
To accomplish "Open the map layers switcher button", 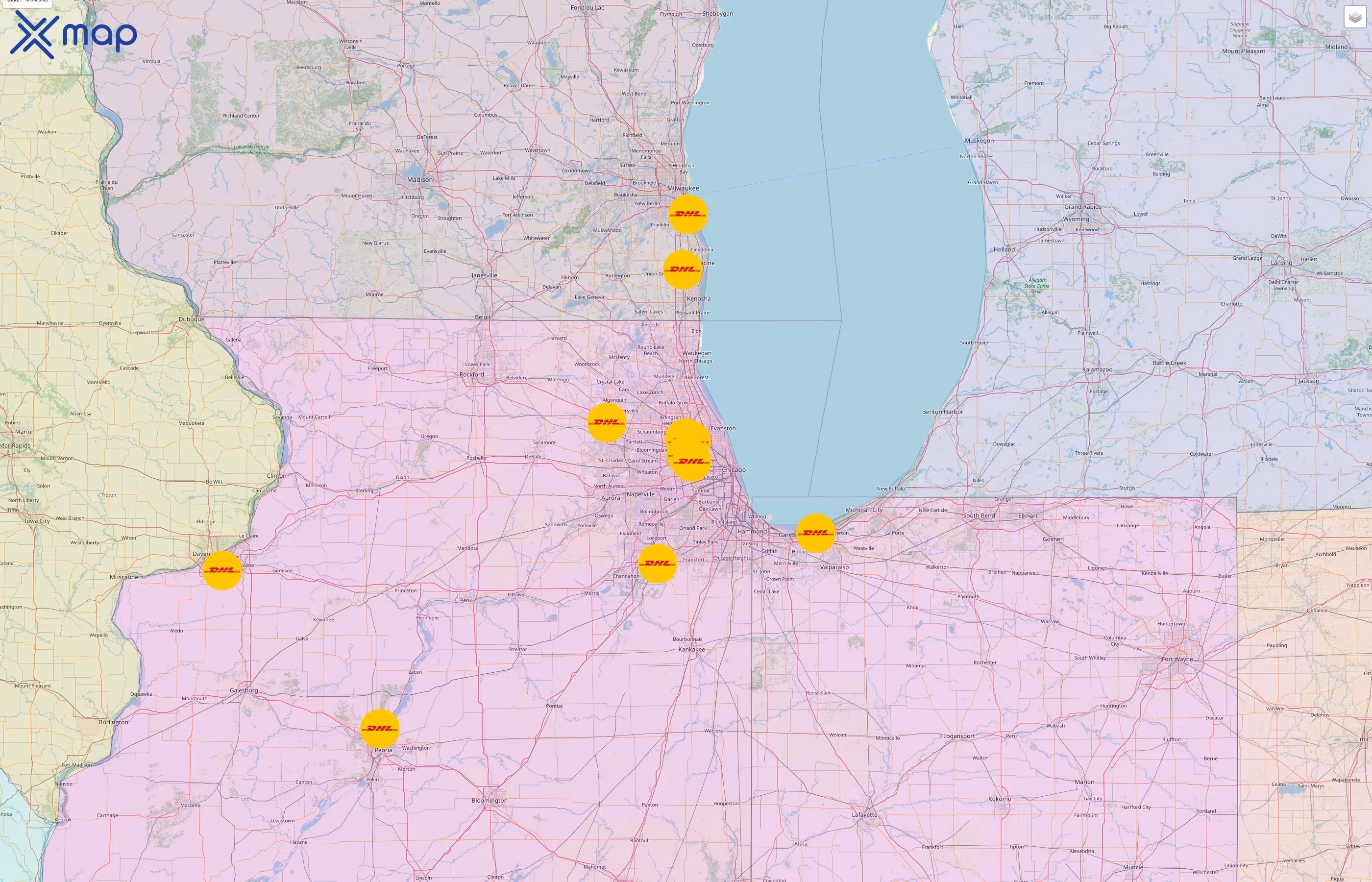I will tap(1355, 17).
